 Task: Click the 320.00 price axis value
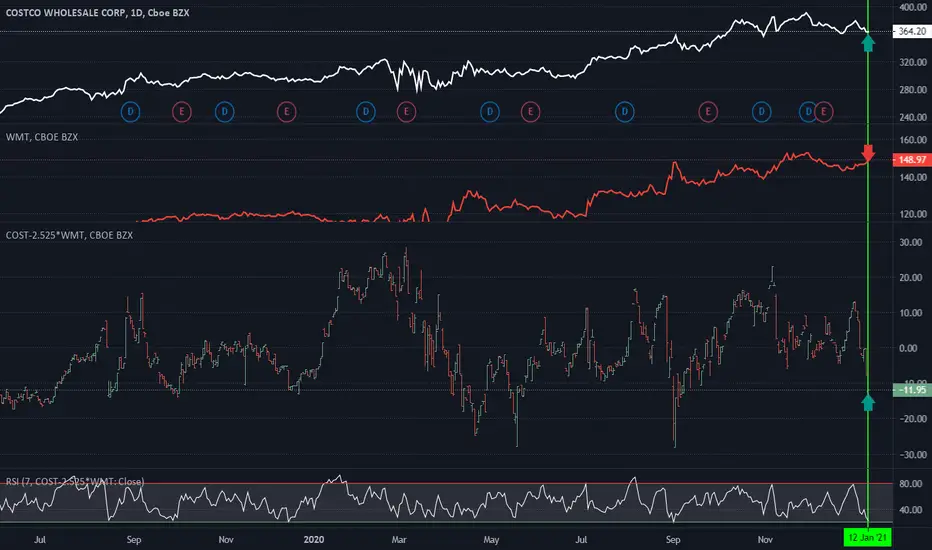click(914, 62)
